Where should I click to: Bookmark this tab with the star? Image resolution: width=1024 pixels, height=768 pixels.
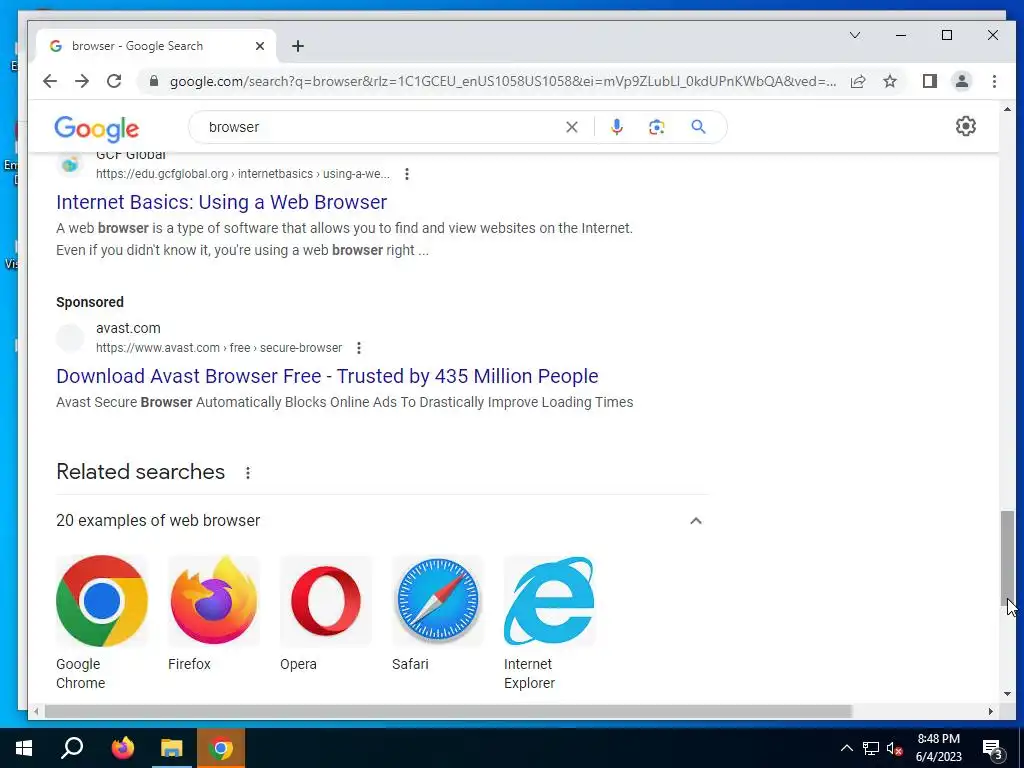coord(889,81)
